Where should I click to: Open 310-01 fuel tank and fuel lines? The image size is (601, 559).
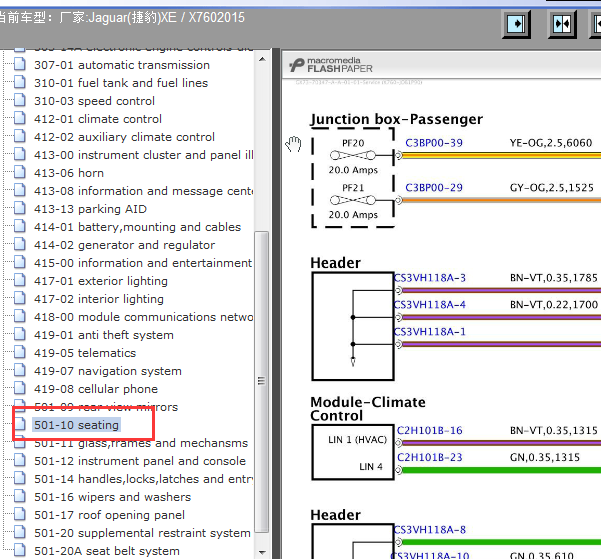(x=121, y=83)
